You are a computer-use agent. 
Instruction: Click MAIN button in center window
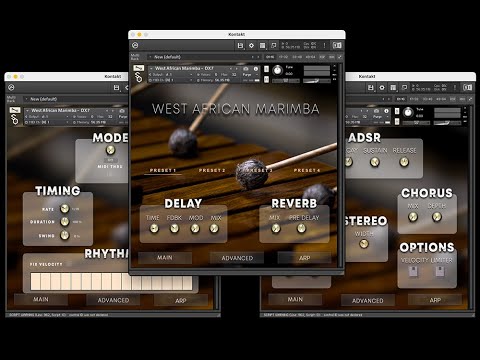click(165, 258)
